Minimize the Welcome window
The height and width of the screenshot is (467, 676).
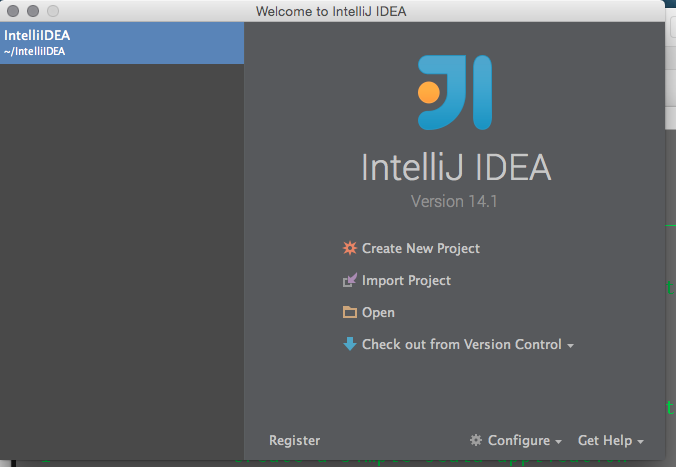tap(33, 11)
